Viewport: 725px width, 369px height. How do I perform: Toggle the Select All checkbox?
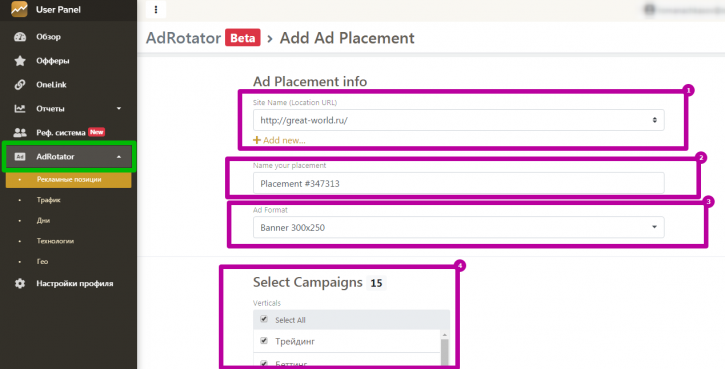coord(264,319)
